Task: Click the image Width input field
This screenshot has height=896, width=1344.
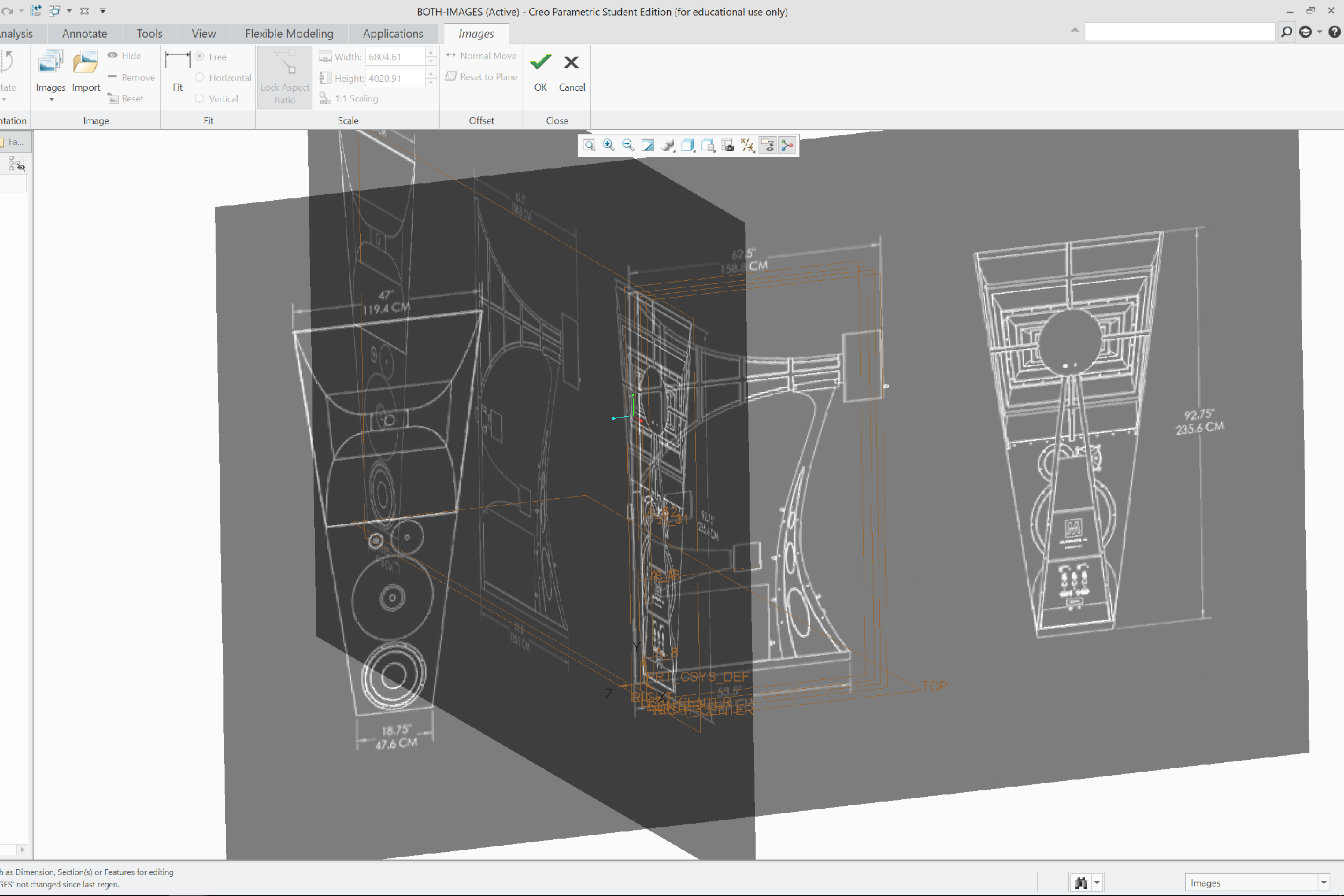Action: click(395, 57)
